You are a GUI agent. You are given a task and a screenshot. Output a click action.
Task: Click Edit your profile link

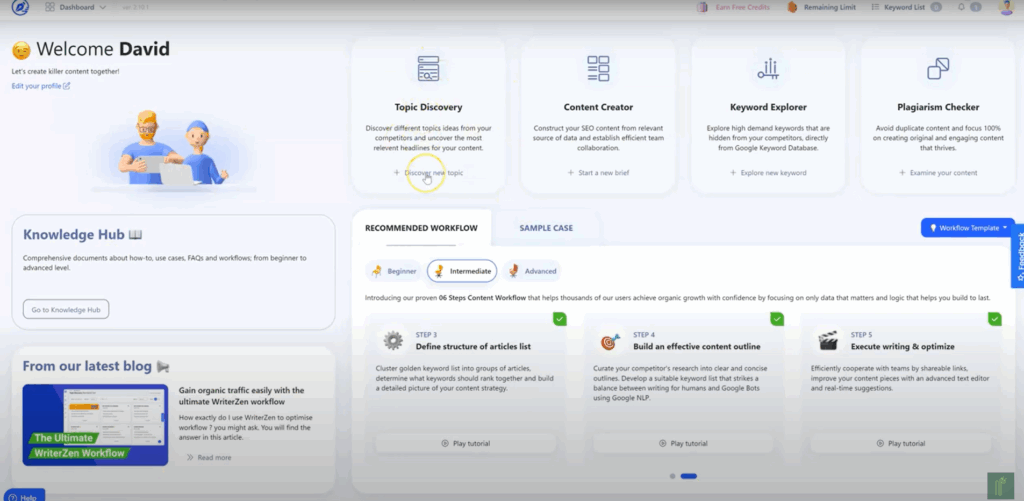(37, 86)
